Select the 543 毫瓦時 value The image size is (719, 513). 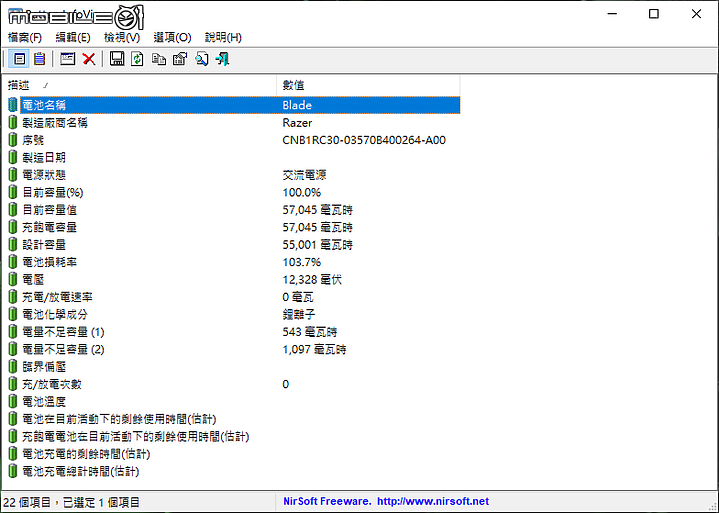pyautogui.click(x=310, y=332)
